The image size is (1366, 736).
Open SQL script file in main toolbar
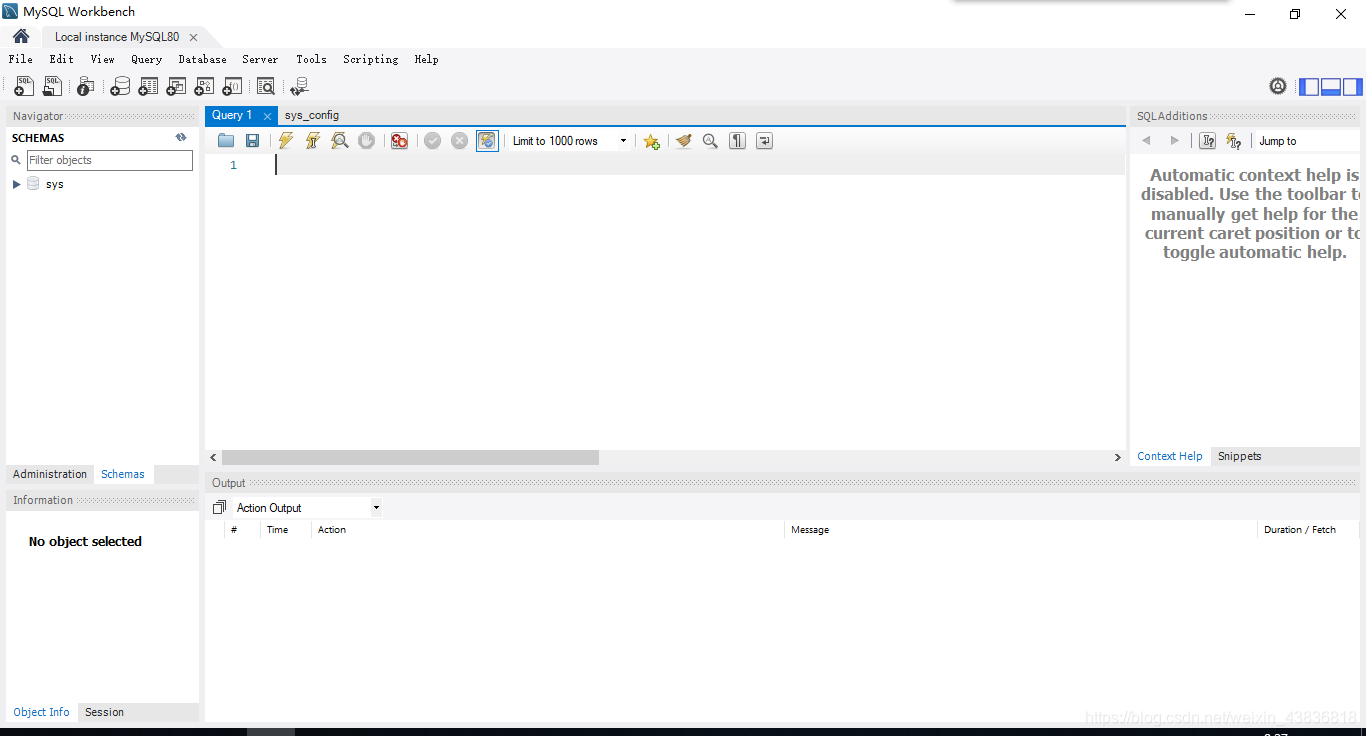[x=52, y=87]
